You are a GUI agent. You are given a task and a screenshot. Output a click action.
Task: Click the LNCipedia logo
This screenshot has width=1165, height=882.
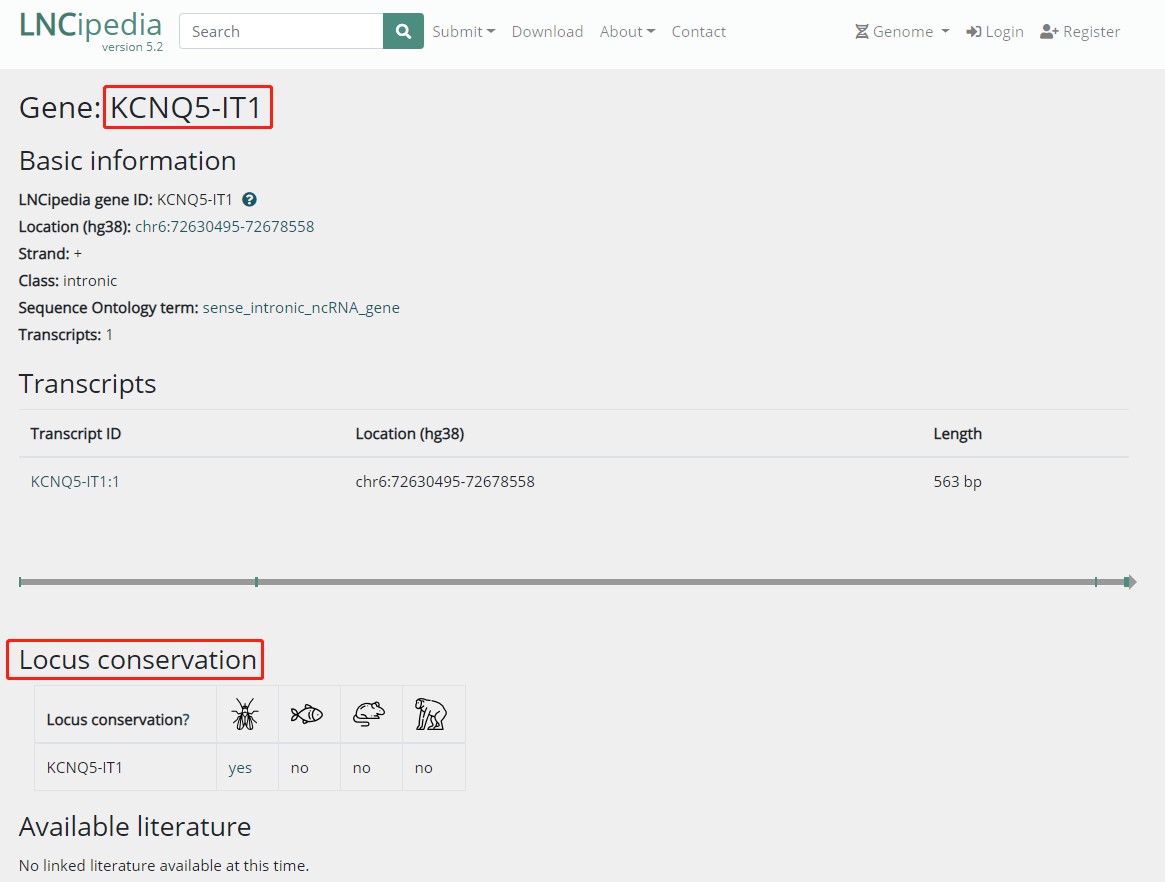tap(90, 30)
